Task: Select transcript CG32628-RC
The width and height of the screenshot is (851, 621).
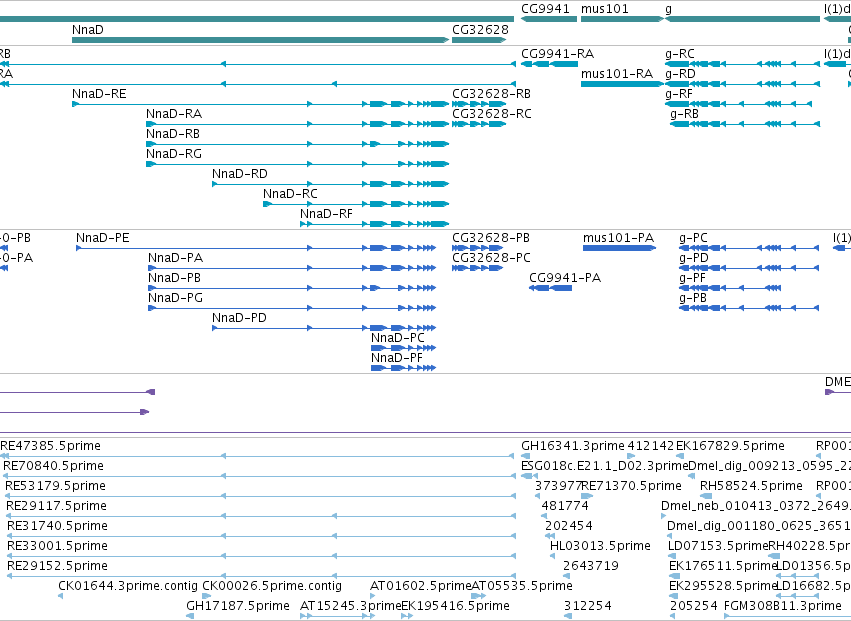Action: 479,124
